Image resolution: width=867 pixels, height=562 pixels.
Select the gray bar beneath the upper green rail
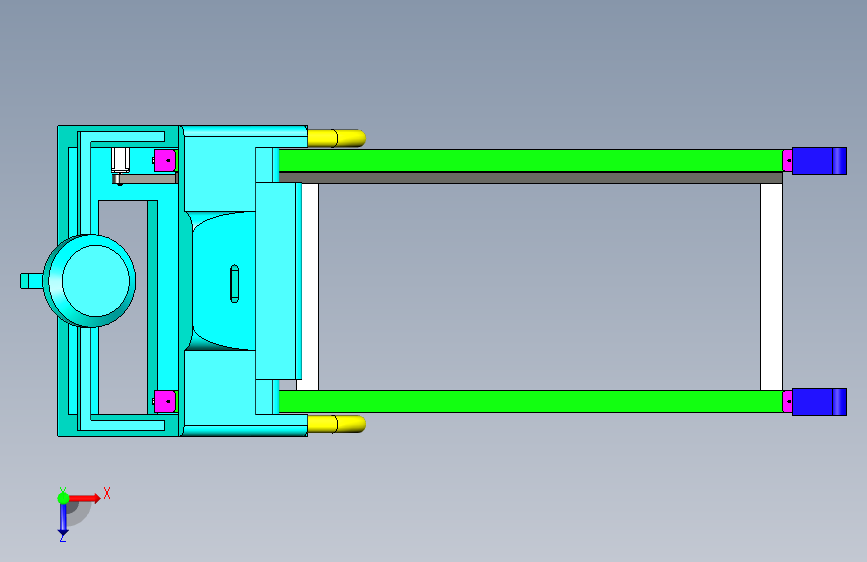(x=531, y=178)
